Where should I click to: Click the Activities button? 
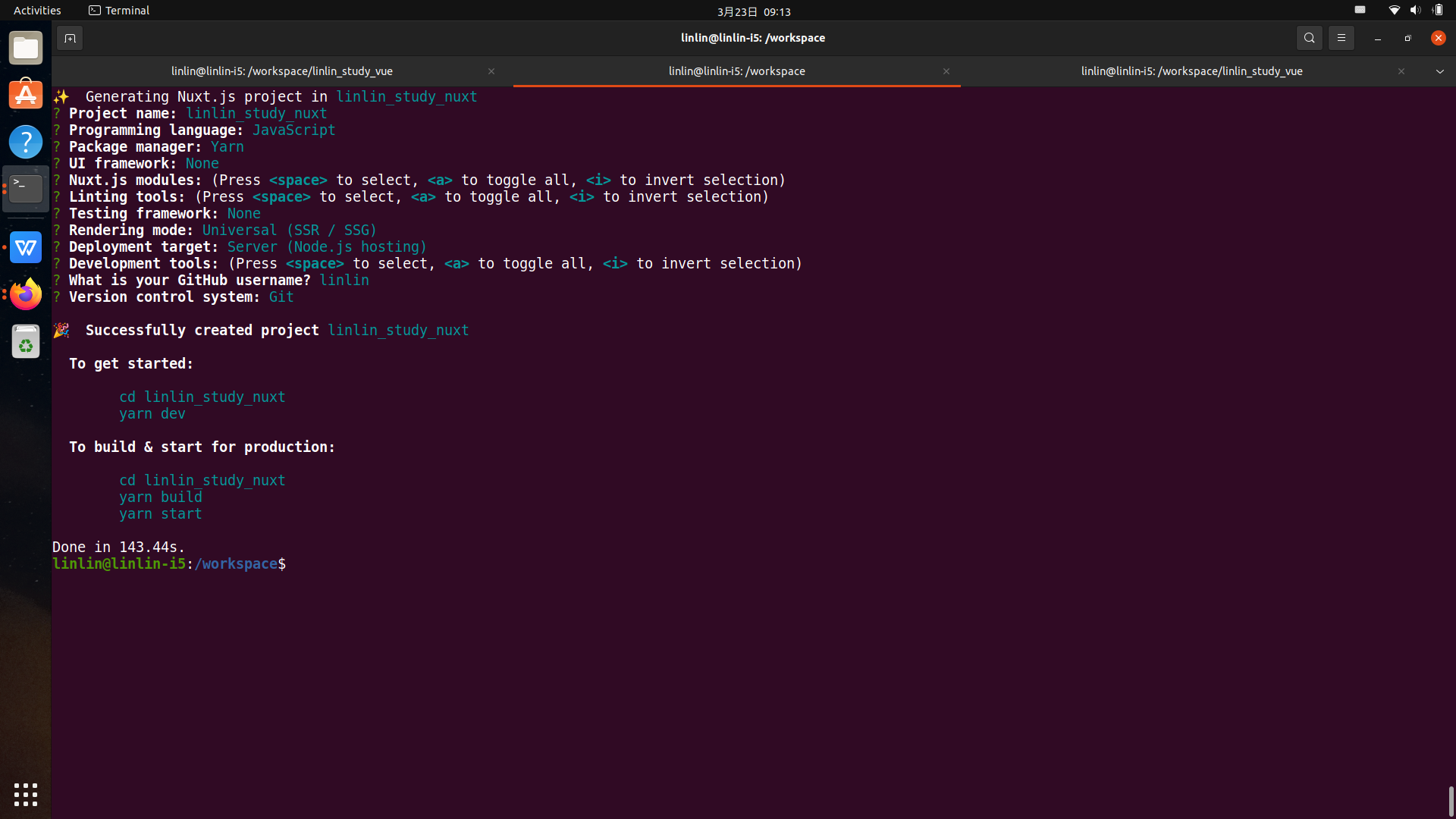click(37, 11)
